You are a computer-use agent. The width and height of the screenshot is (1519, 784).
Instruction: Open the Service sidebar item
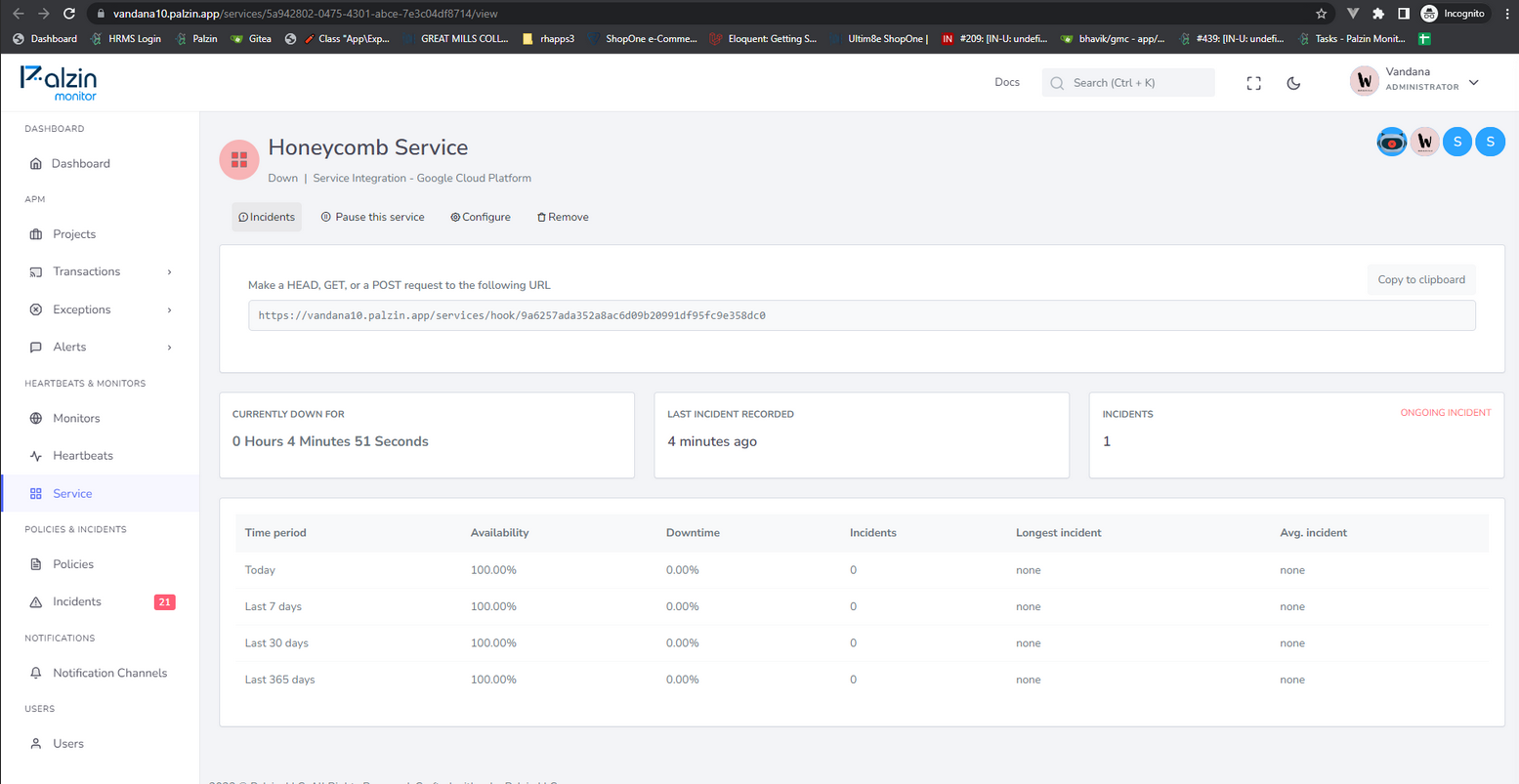coord(100,493)
